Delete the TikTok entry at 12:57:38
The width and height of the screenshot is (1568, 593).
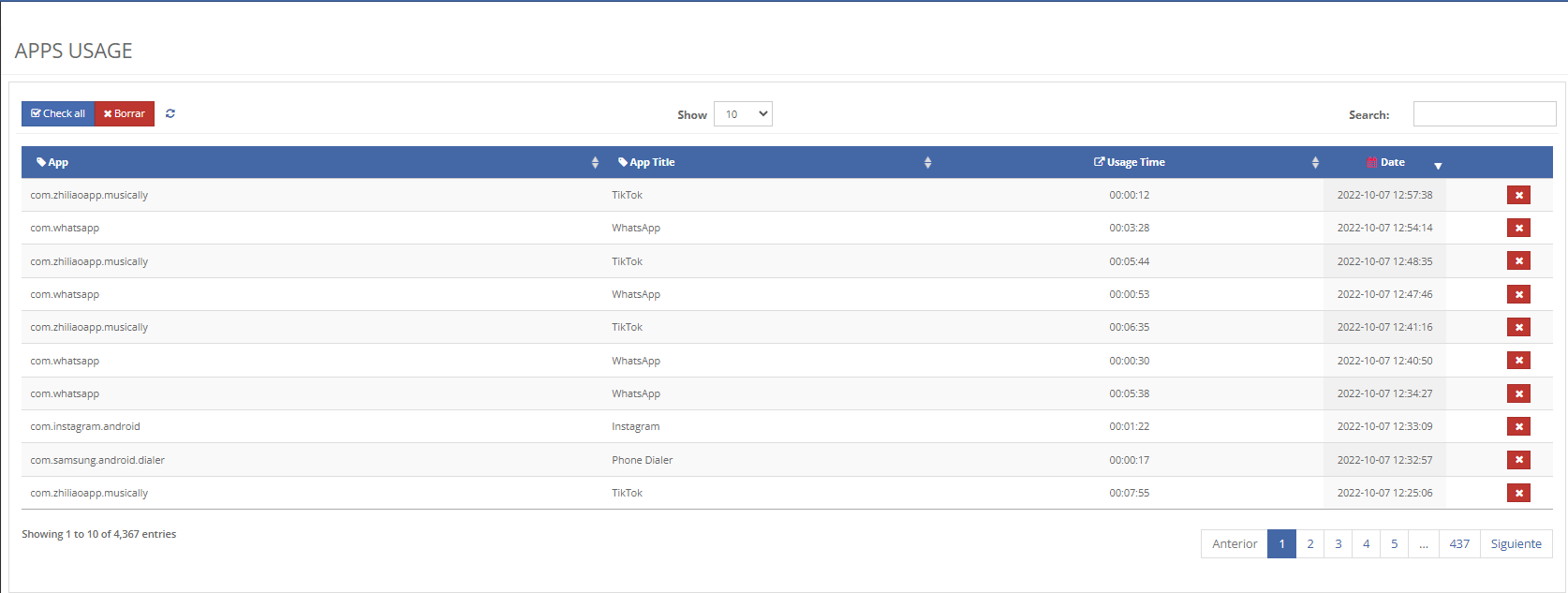coord(1518,195)
